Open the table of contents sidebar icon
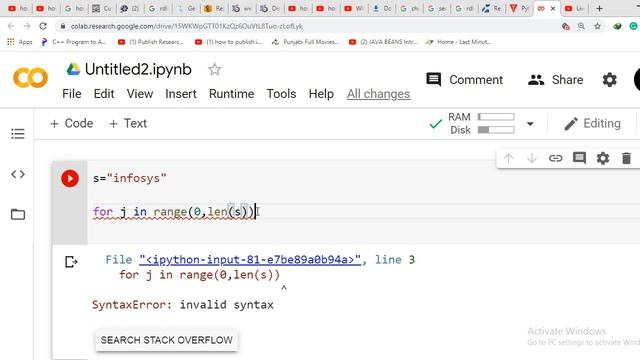 pos(18,133)
